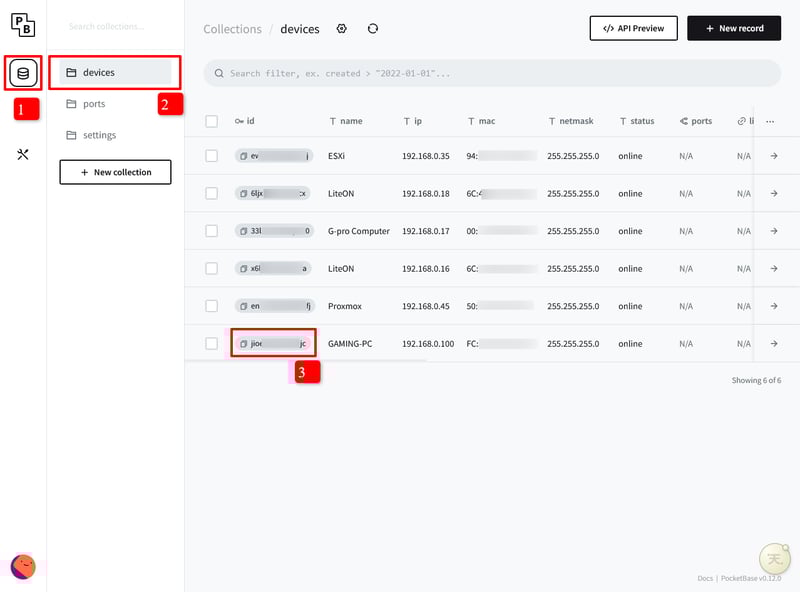Open the settings tools icon in sidebar
The image size is (800, 592).
23,154
